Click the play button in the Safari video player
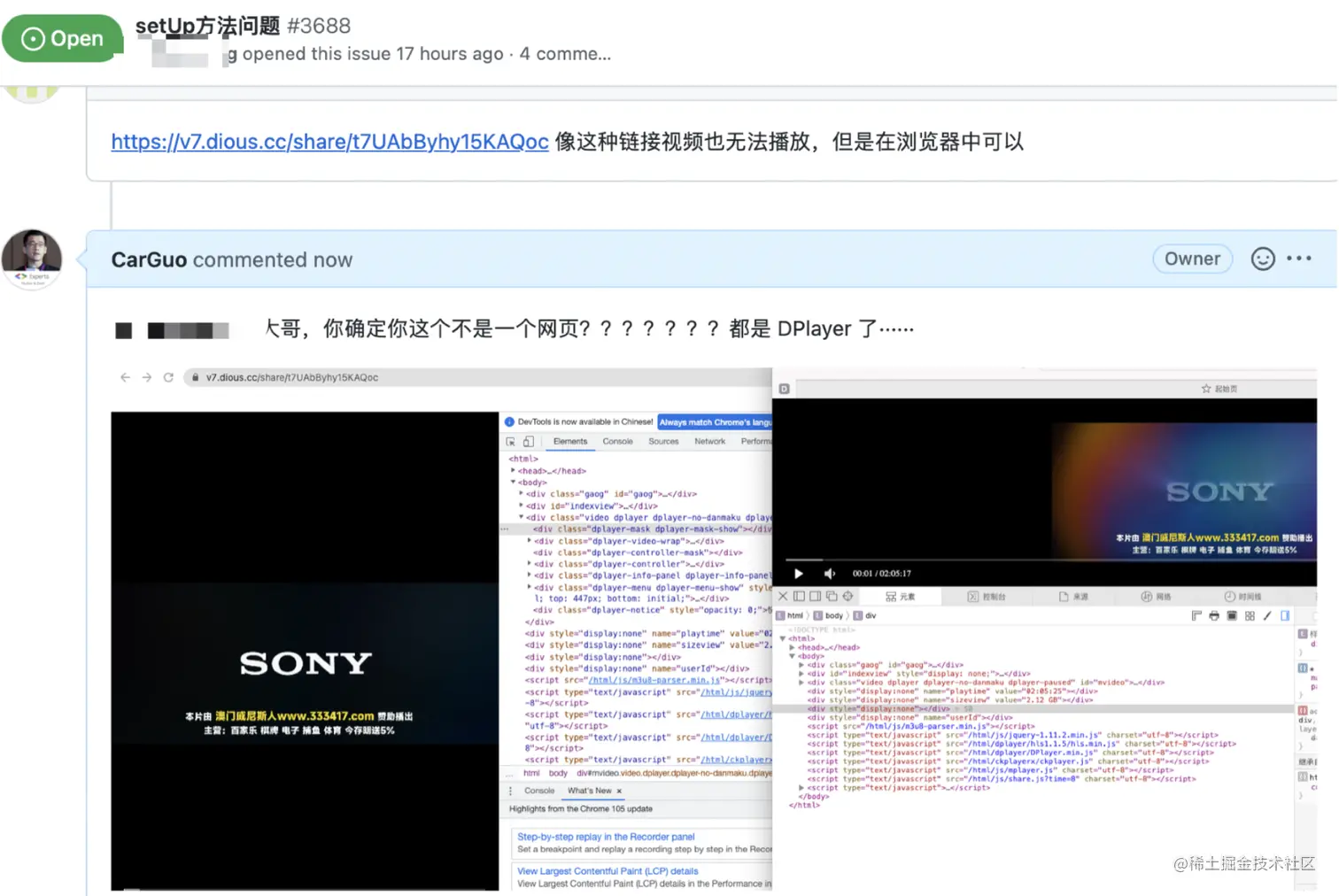Viewport: 1339px width, 896px height. [x=798, y=573]
